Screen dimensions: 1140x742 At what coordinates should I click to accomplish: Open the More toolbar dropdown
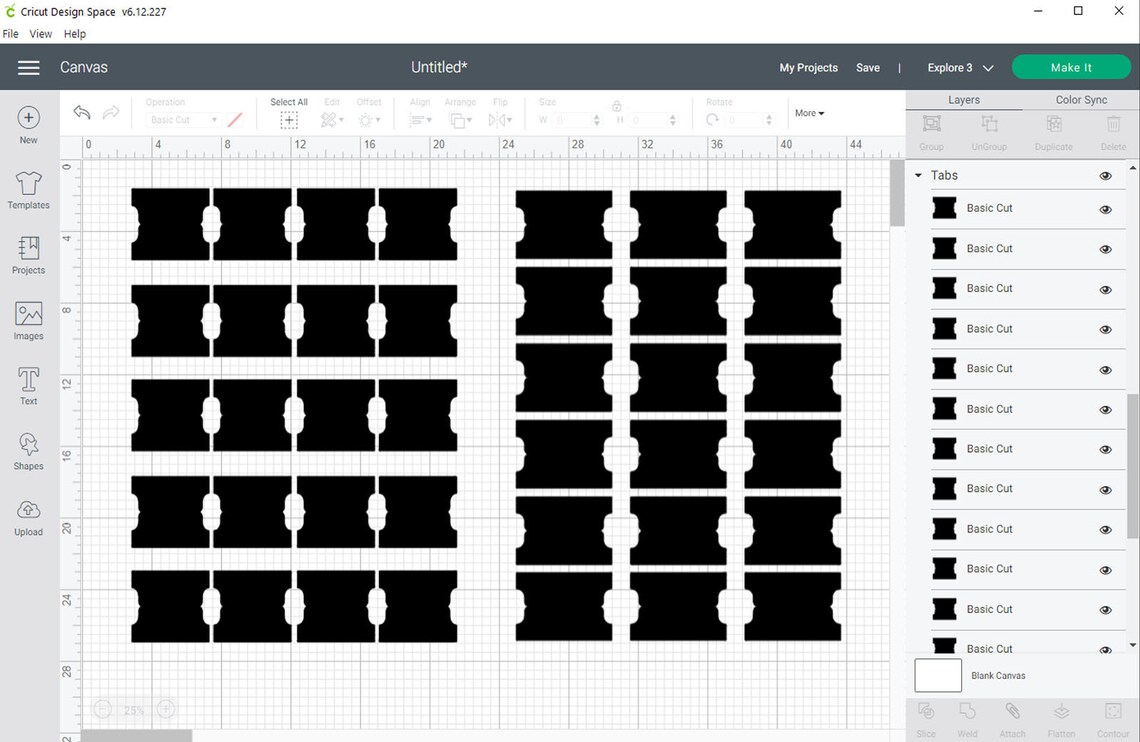click(x=808, y=112)
